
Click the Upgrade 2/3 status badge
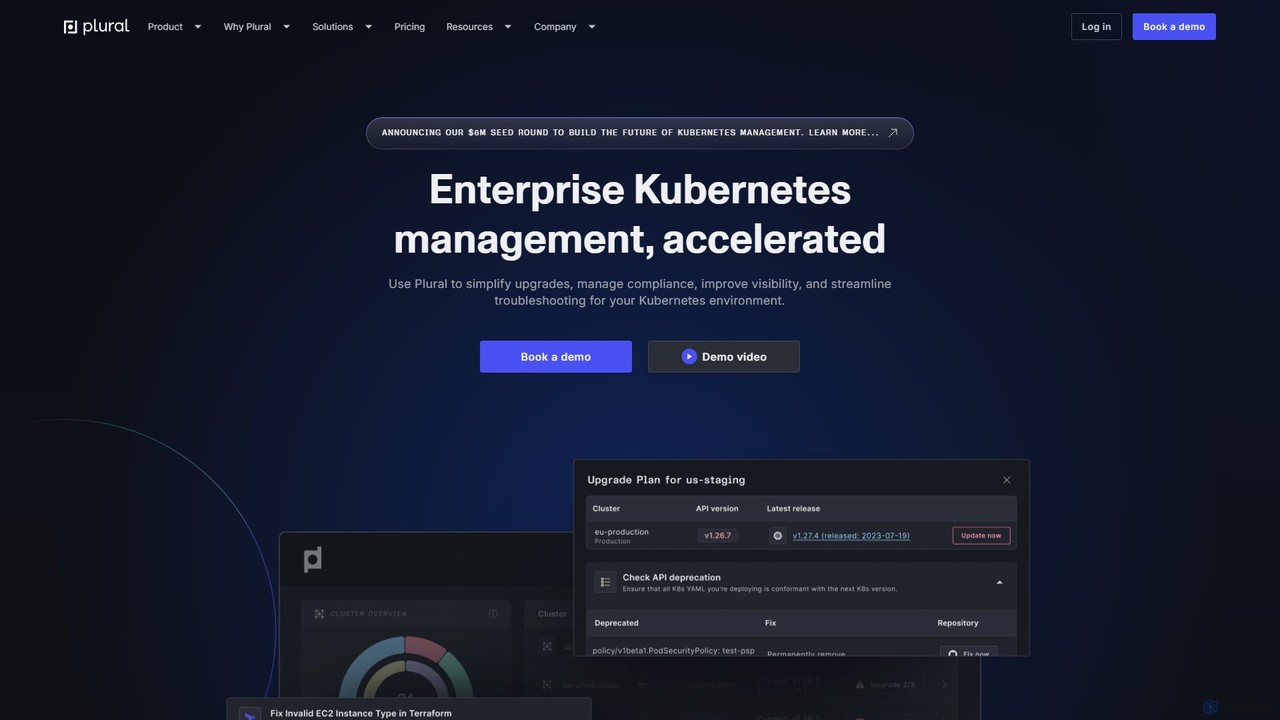tap(885, 685)
